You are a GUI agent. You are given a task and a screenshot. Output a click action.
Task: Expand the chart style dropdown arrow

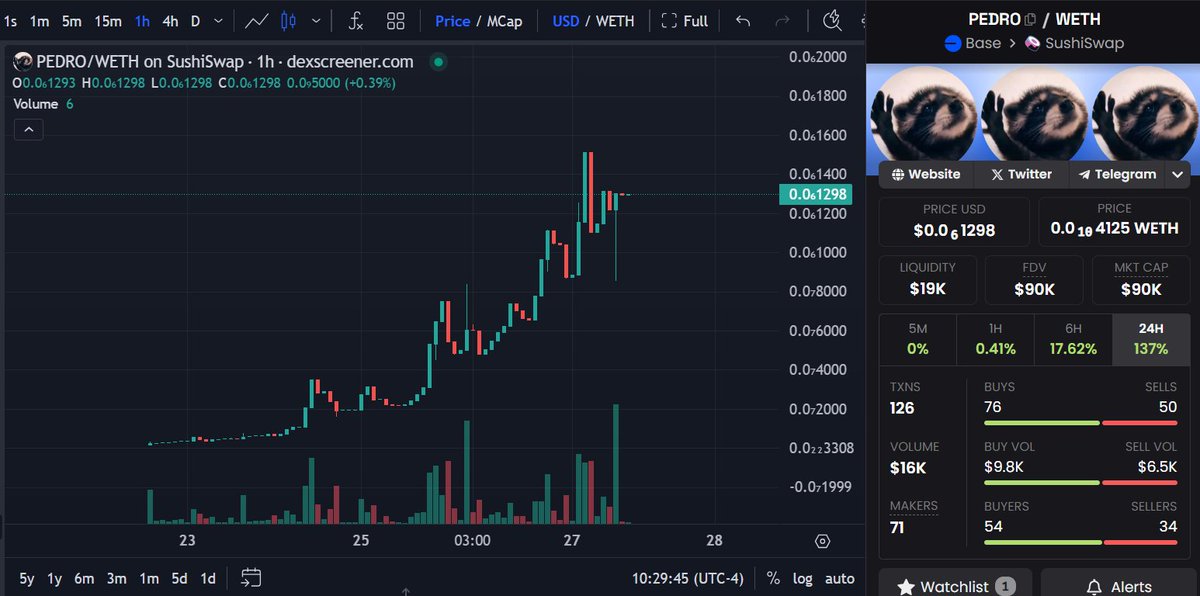click(x=317, y=20)
